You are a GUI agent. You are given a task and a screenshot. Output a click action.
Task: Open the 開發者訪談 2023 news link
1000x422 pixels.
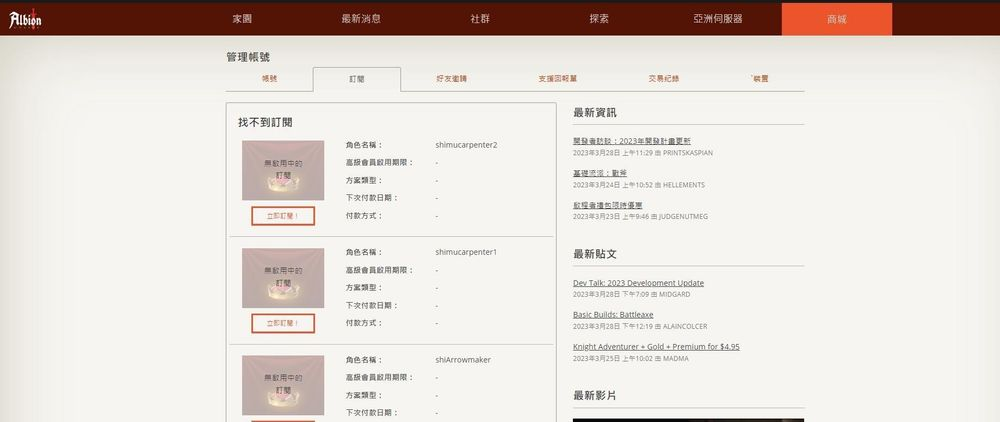[x=631, y=141]
